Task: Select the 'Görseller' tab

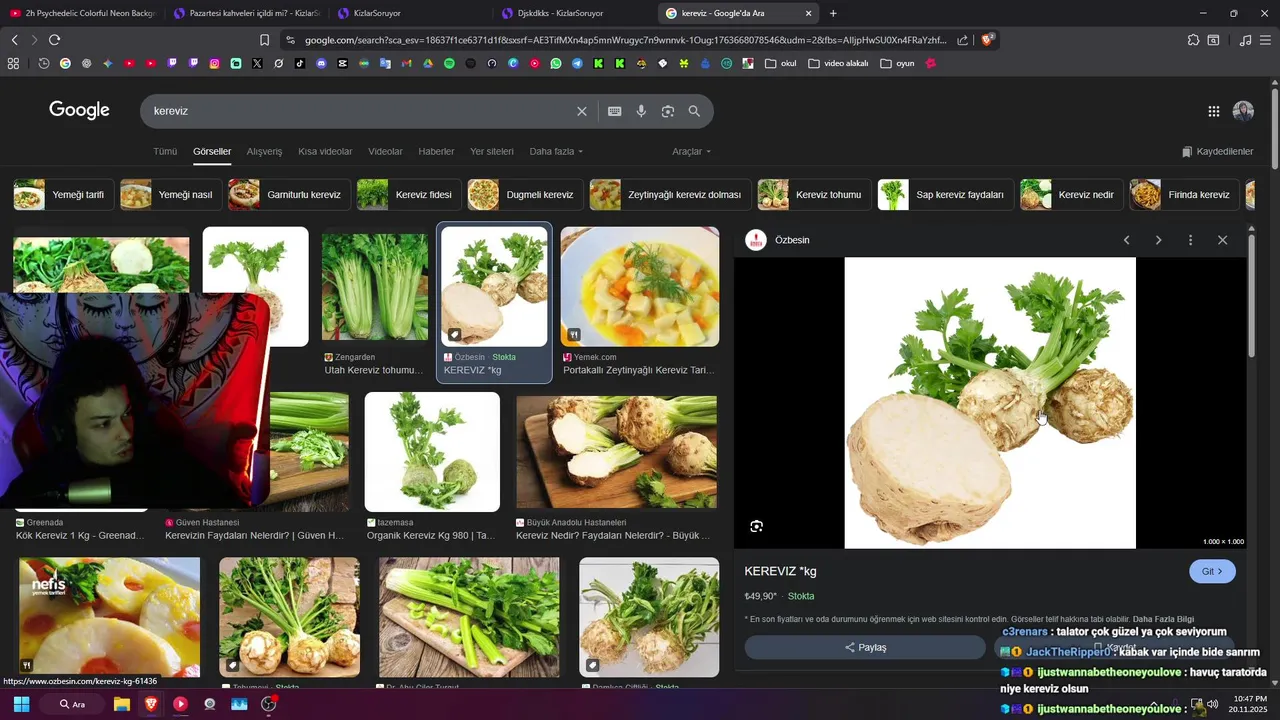Action: (212, 151)
